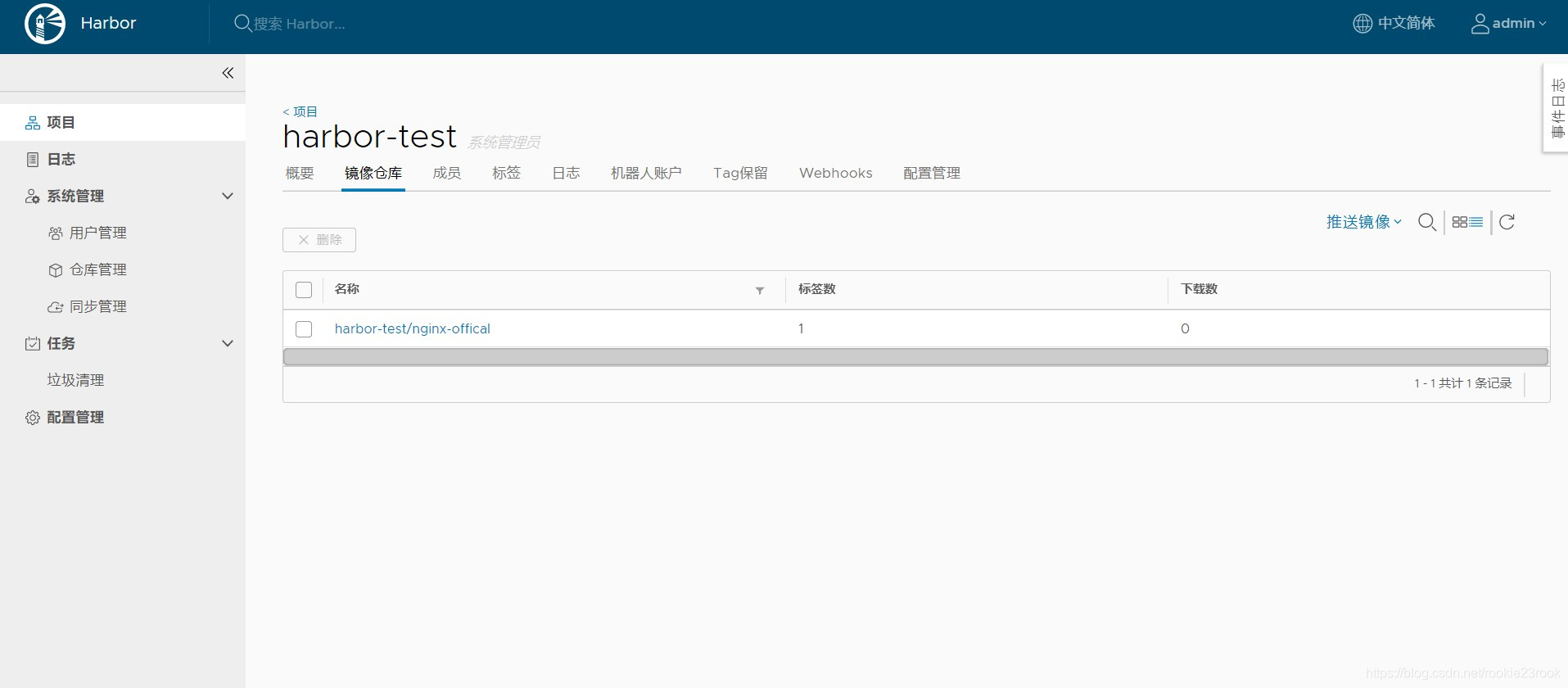Select all repositories header checkbox
The width and height of the screenshot is (1568, 688).
pos(304,290)
